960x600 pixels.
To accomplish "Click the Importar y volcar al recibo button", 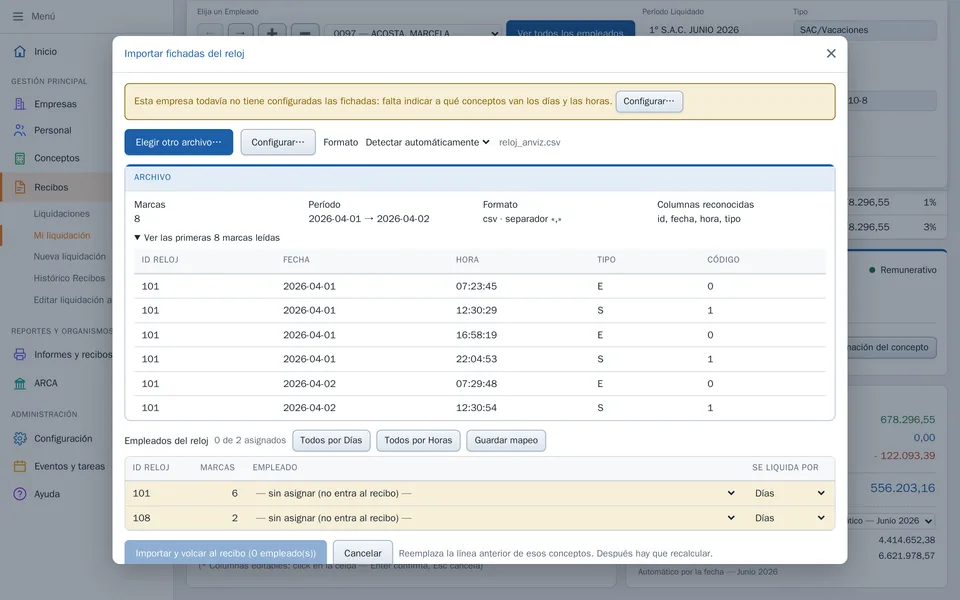I will click(225, 553).
